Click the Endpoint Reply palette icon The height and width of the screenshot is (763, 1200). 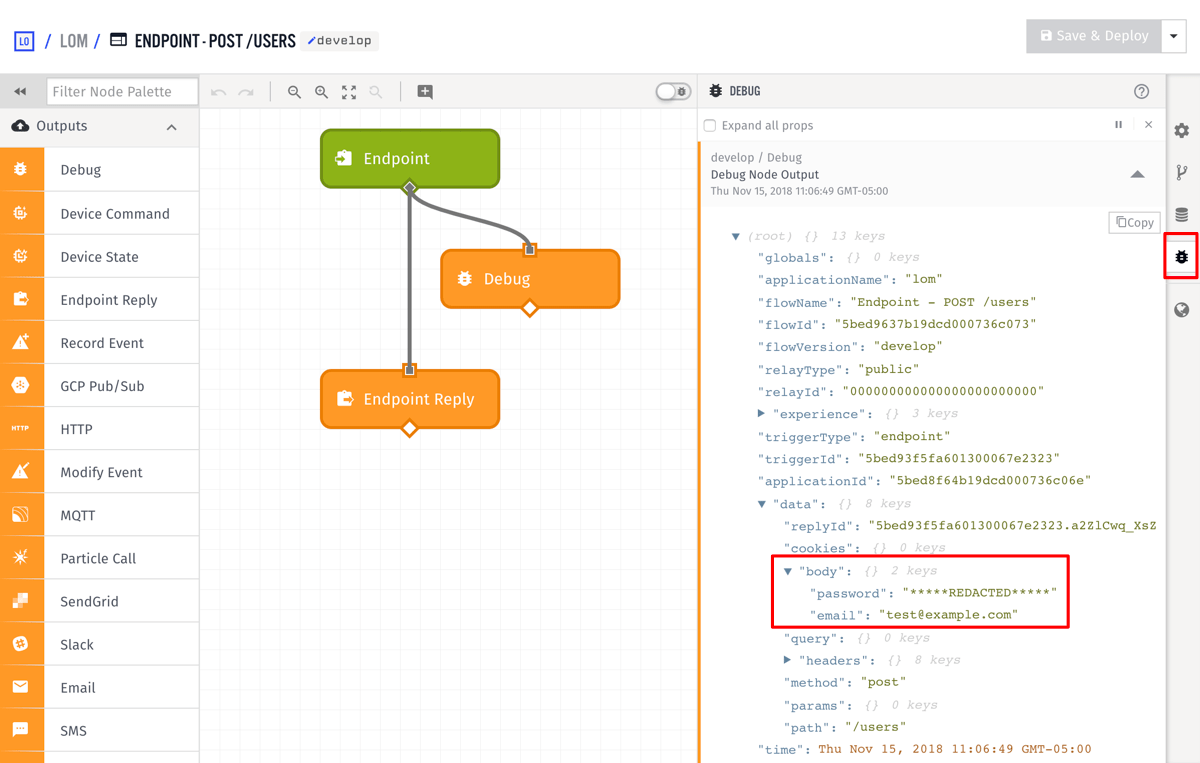pos(21,299)
